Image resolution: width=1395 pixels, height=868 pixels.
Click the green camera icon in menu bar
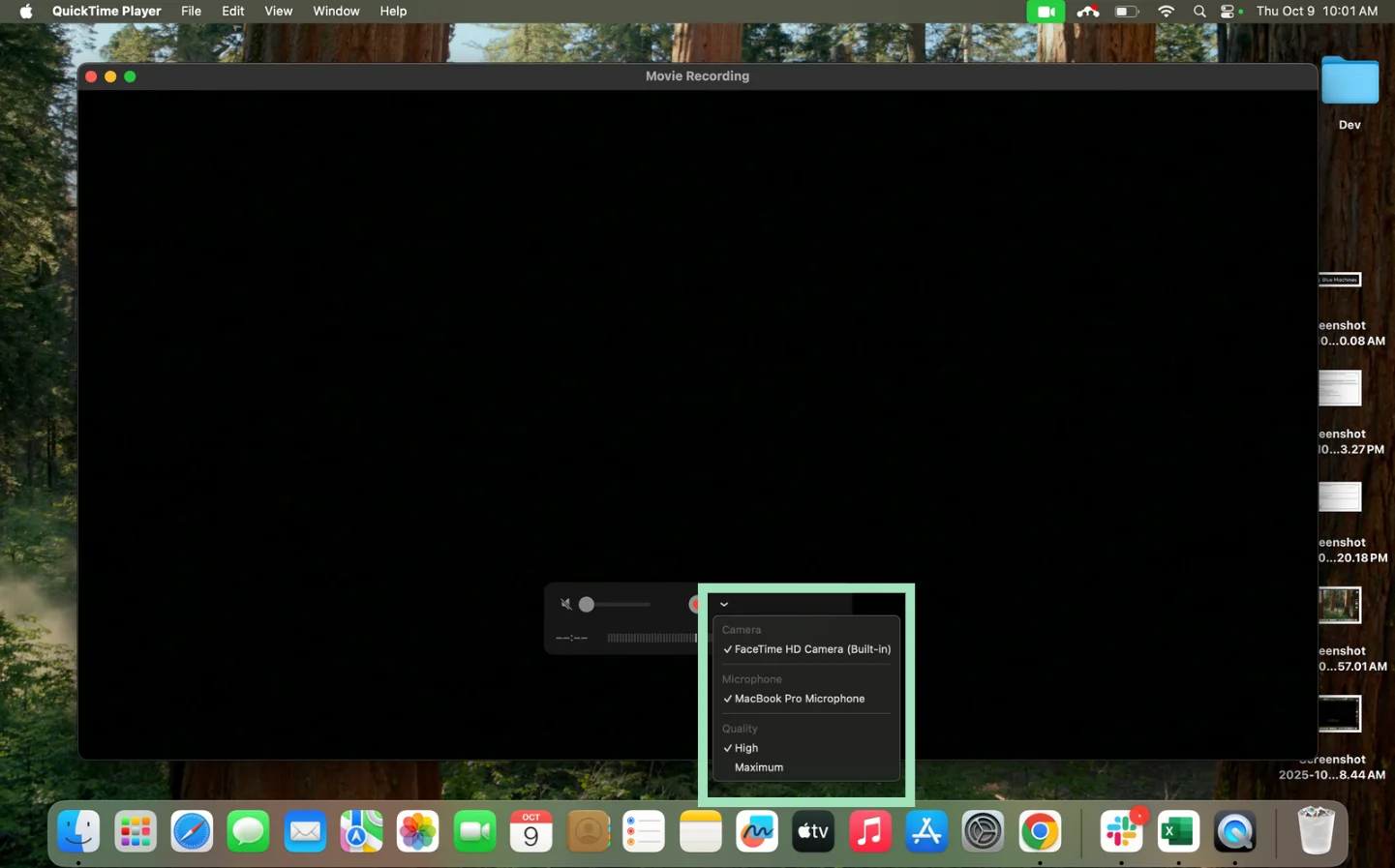1046,12
